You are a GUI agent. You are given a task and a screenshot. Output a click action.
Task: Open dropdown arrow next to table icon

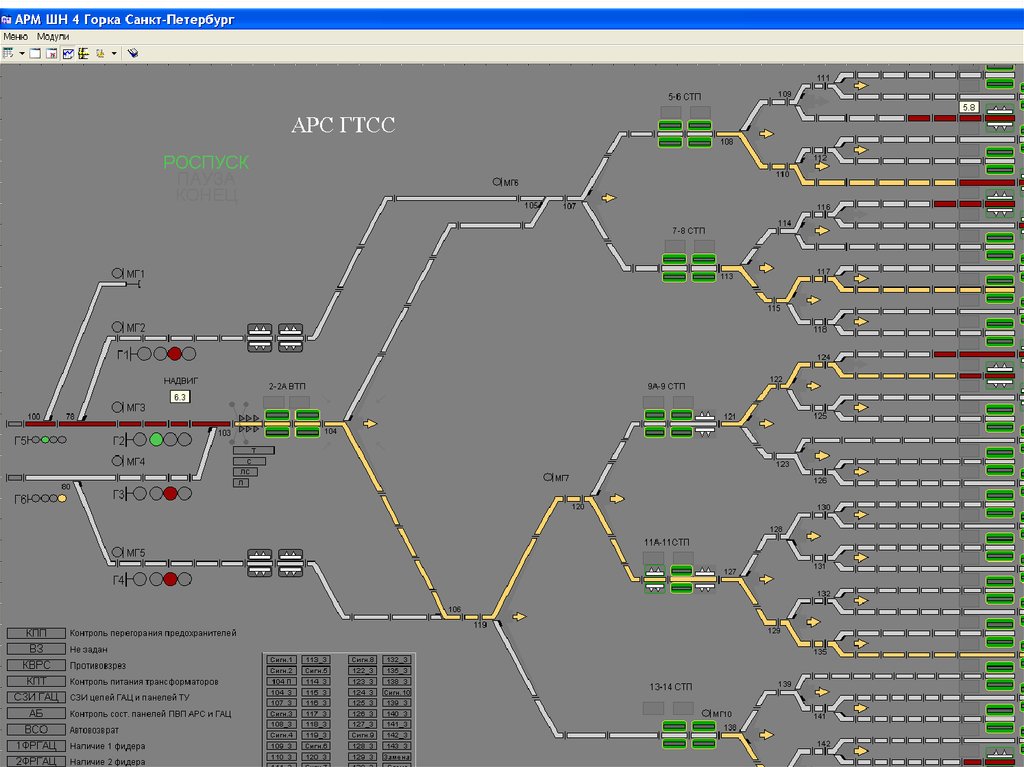tap(21, 53)
